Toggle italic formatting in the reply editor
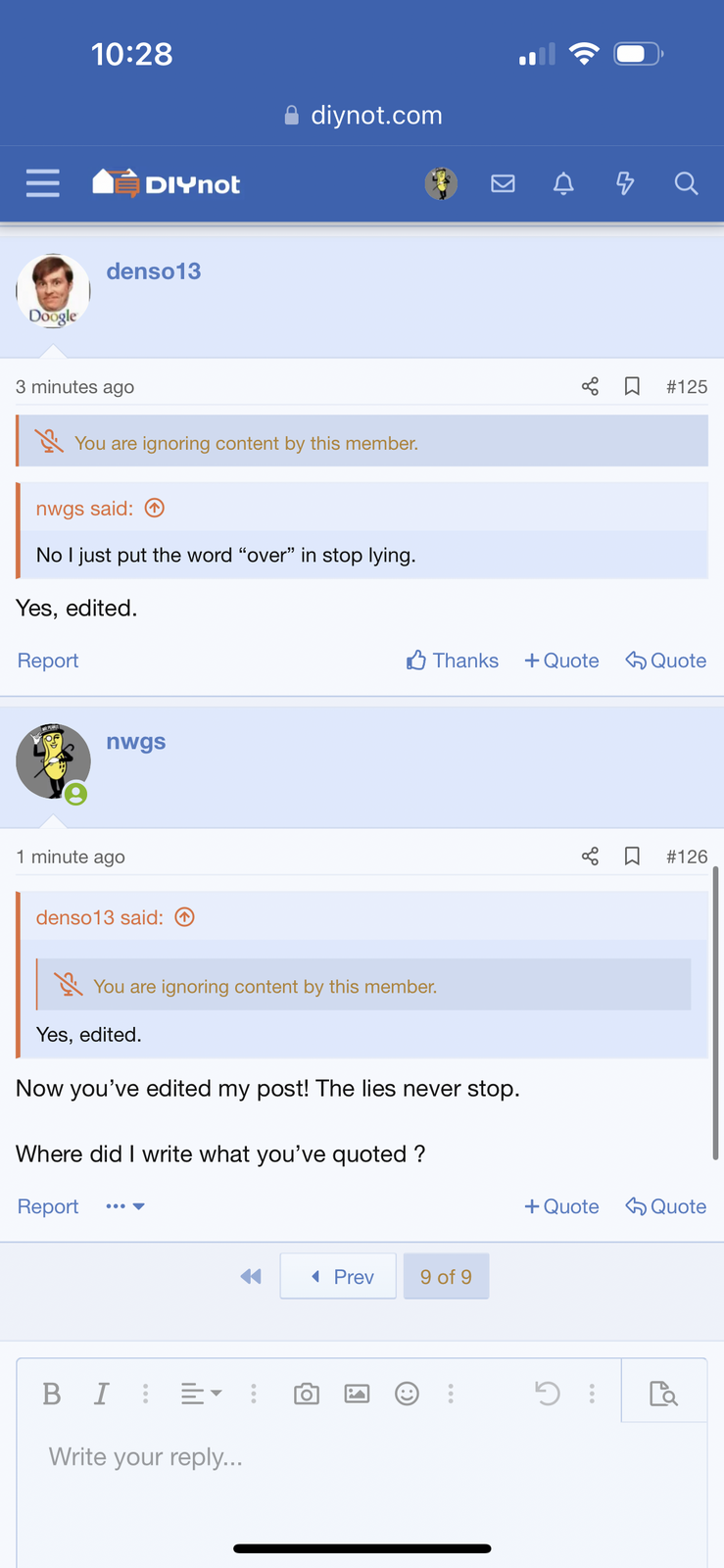The image size is (724, 1568). 101,1393
